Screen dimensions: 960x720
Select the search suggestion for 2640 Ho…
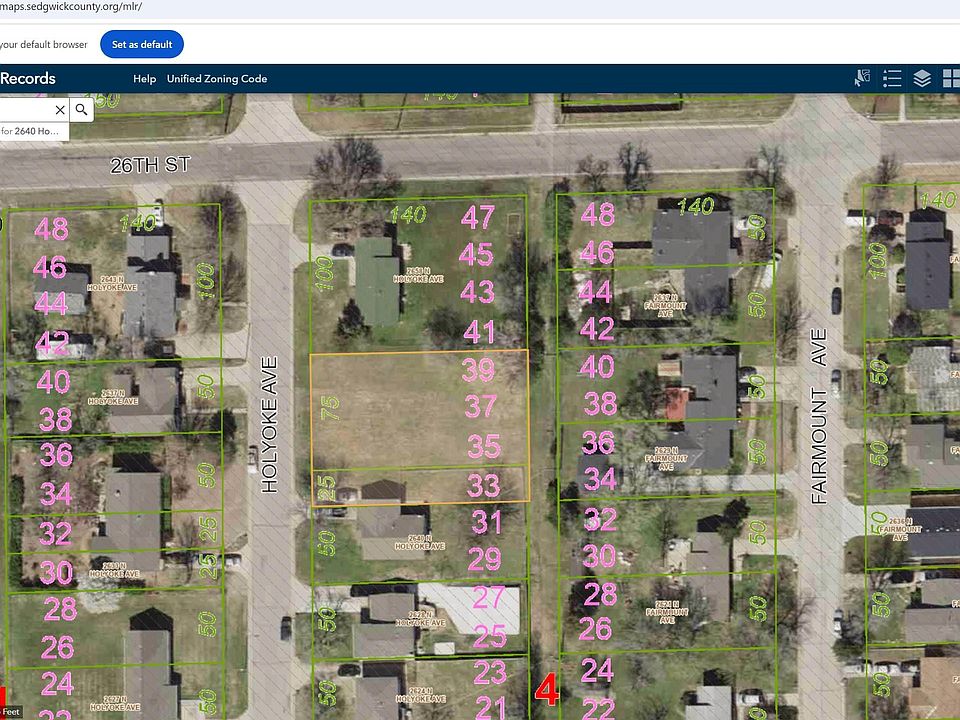coord(34,131)
